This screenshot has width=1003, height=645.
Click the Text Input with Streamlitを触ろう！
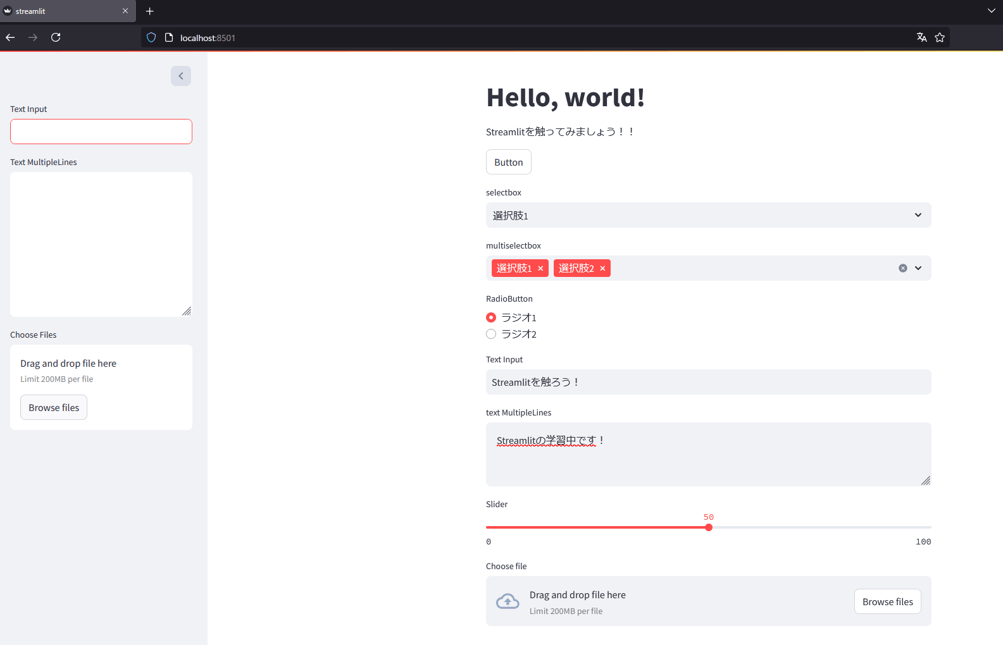pyautogui.click(x=708, y=382)
